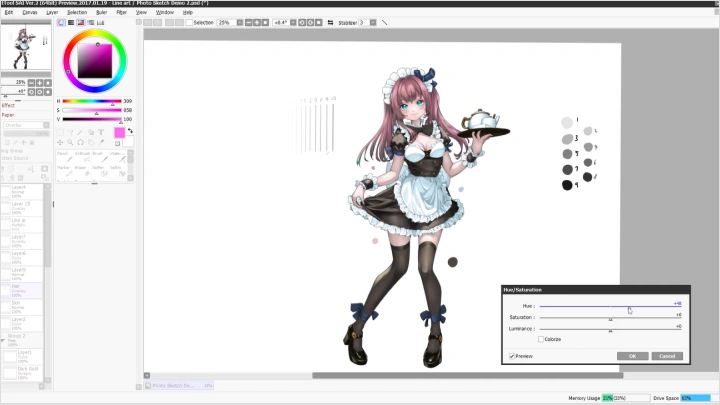
Task: Select the Hair layer
Action: [22, 290]
